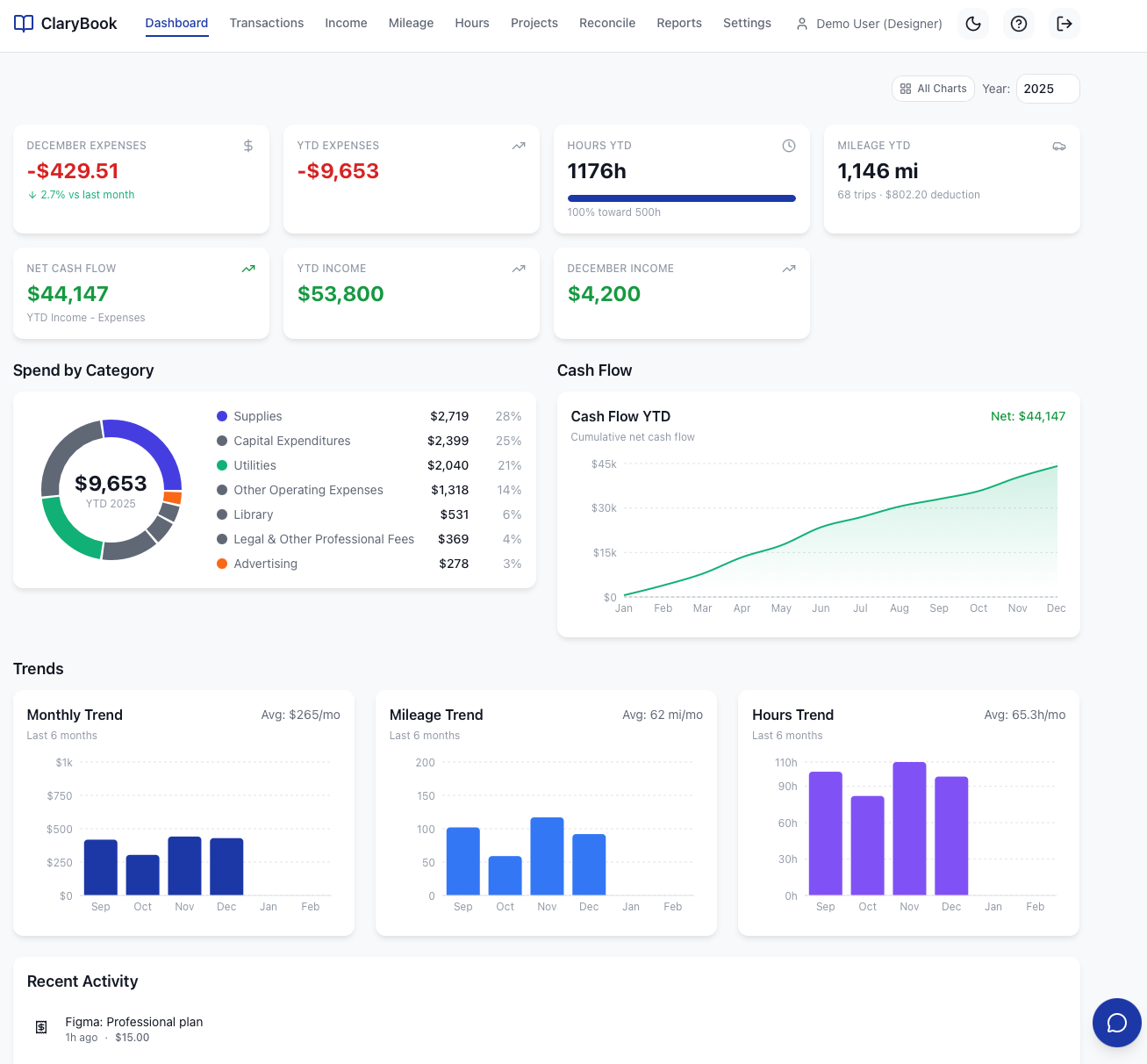Click the transaction icon beside Figma activity
The image size is (1147, 1064).
point(41,1027)
